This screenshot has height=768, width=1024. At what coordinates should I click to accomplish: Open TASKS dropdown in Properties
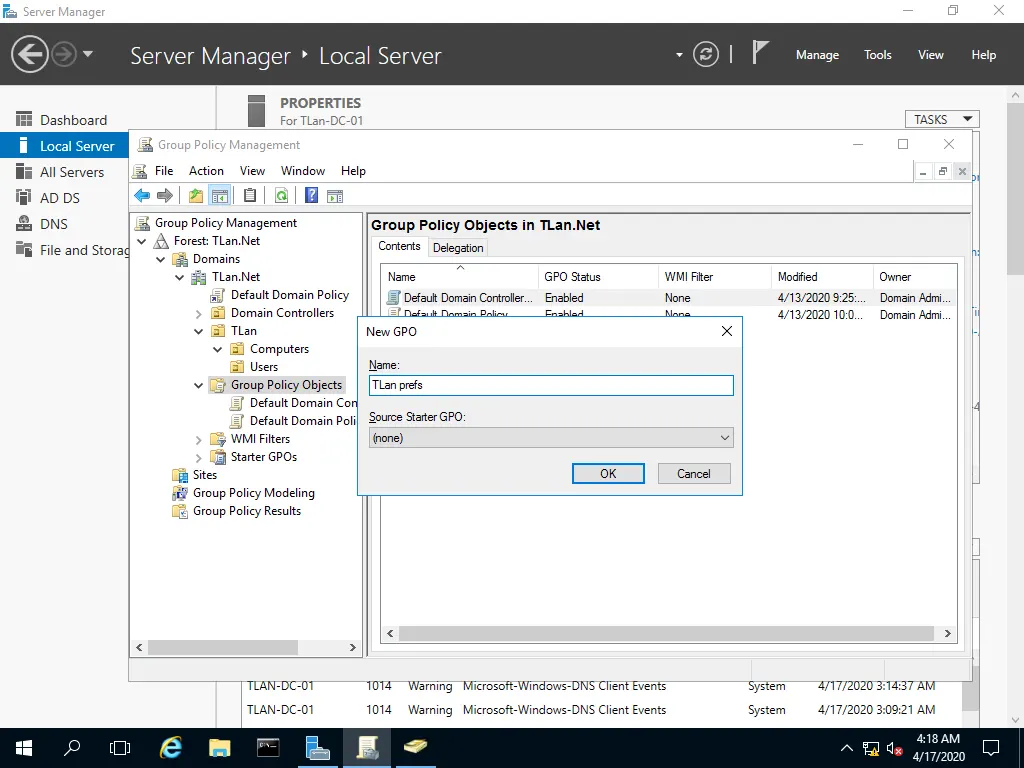tap(942, 119)
